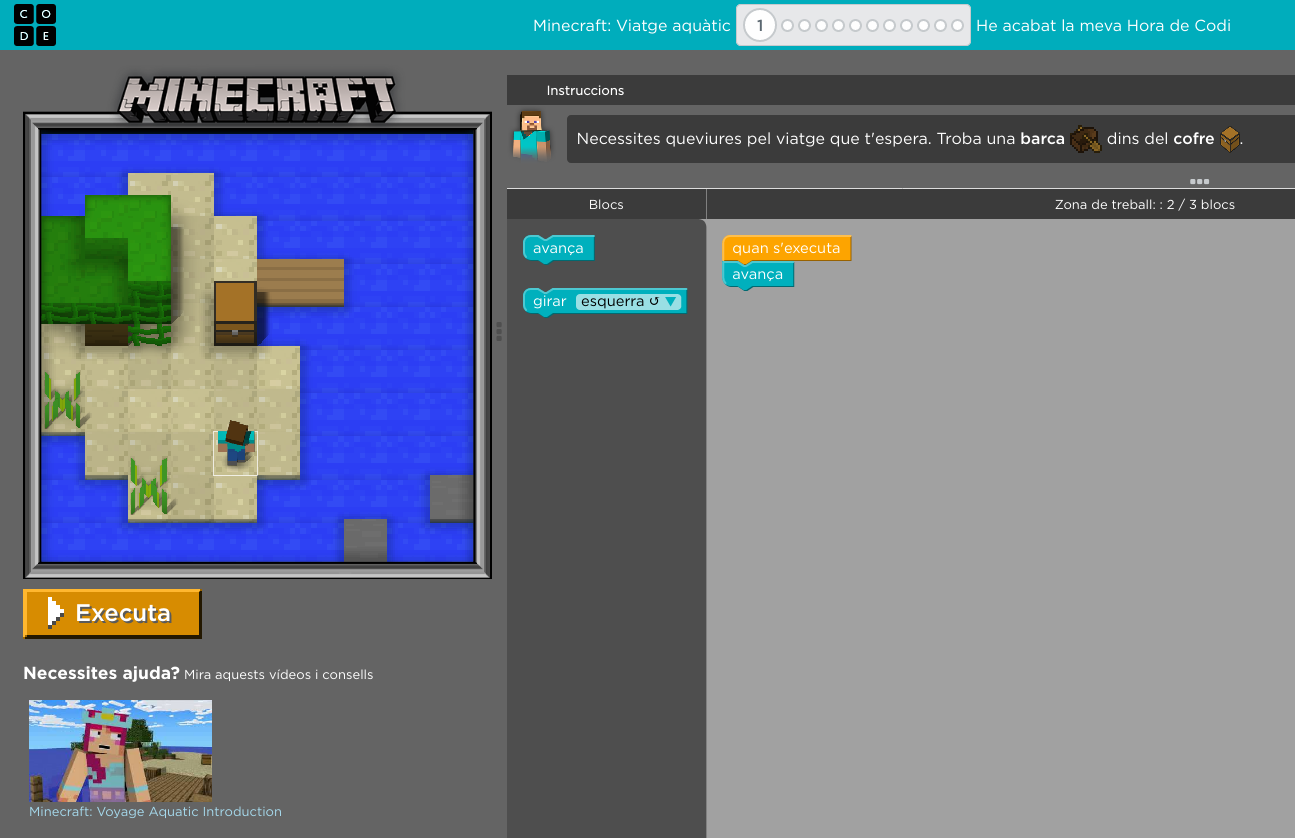The width and height of the screenshot is (1295, 838).
Task: Open the help video thumbnail
Action: coord(120,750)
